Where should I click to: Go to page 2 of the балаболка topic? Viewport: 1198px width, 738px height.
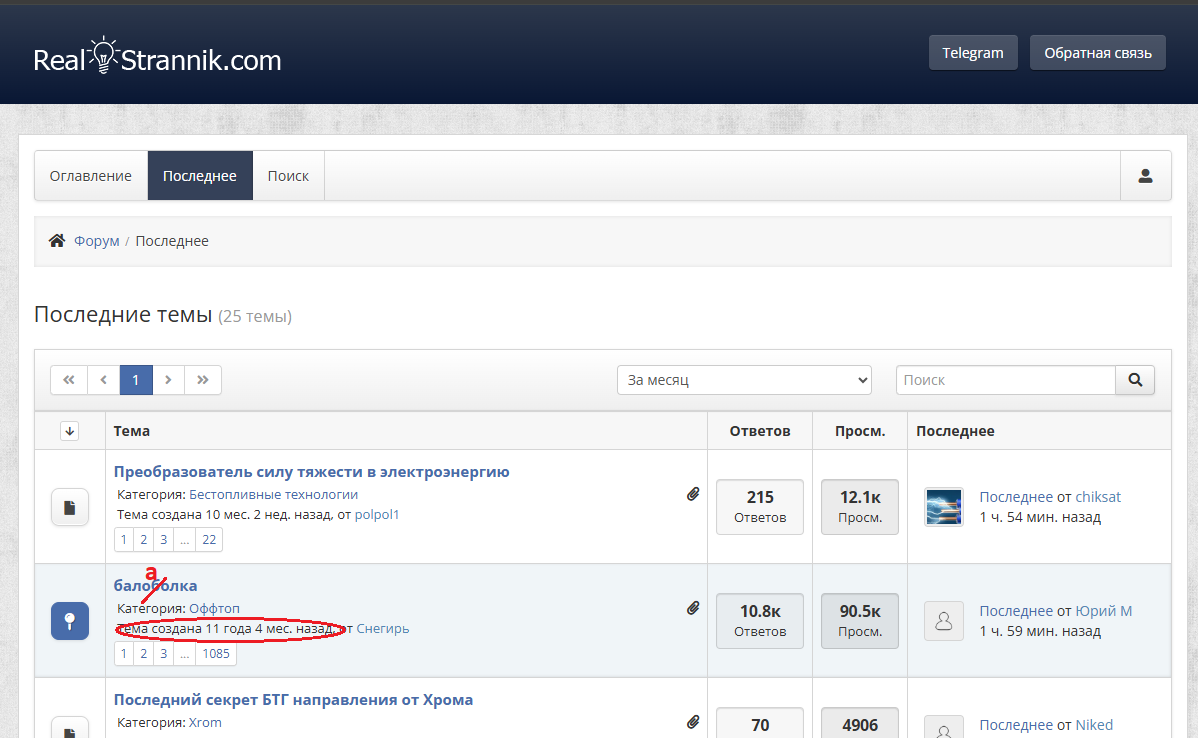tap(144, 653)
